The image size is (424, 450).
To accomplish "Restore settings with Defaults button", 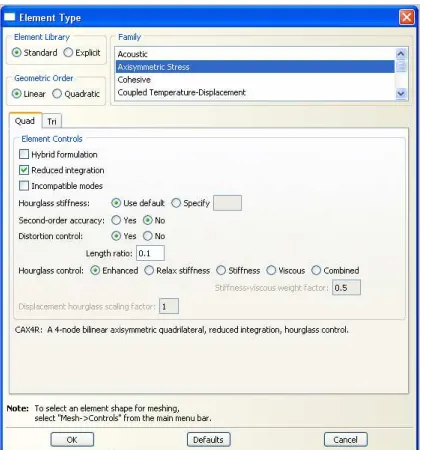I will (209, 440).
